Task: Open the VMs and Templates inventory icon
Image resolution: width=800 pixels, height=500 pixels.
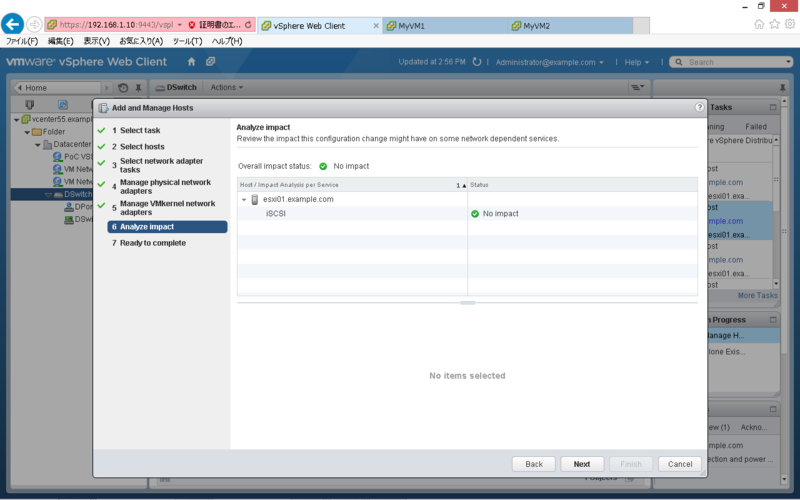Action: tap(63, 105)
